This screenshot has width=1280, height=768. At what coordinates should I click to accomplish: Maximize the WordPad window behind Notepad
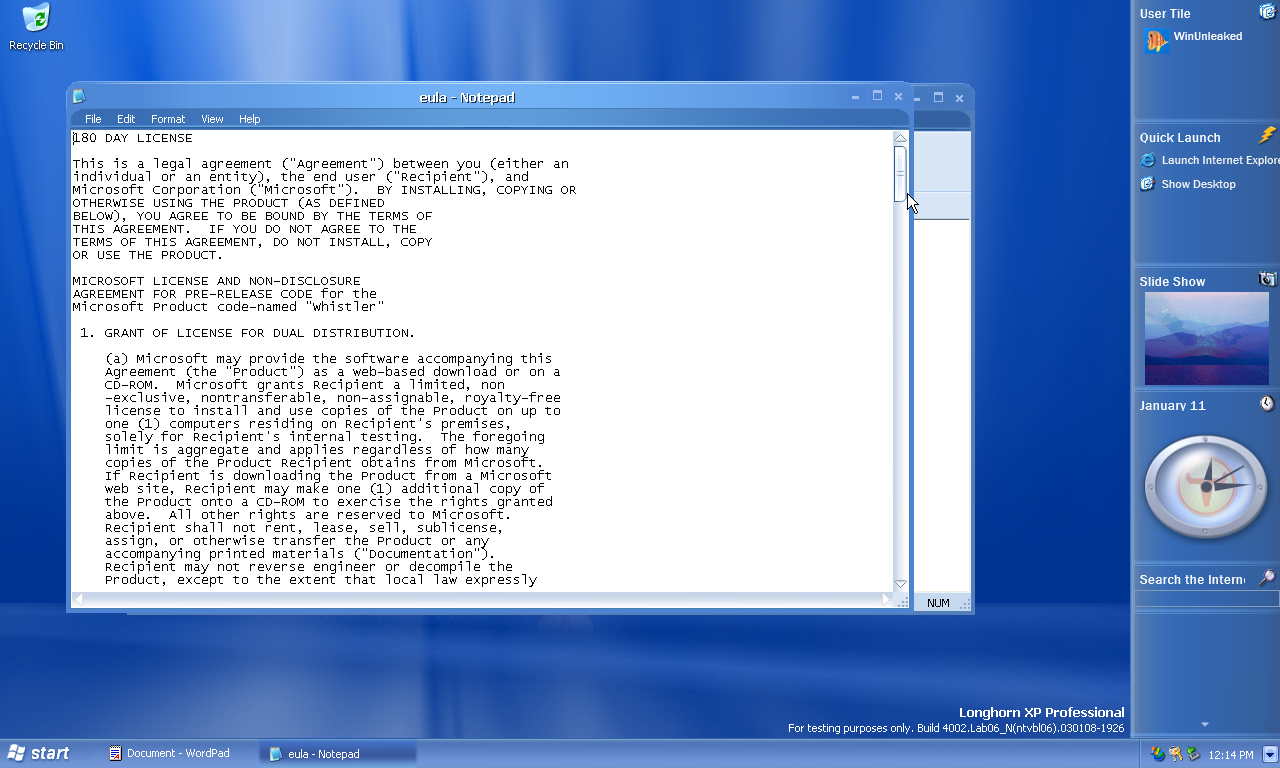(x=938, y=97)
